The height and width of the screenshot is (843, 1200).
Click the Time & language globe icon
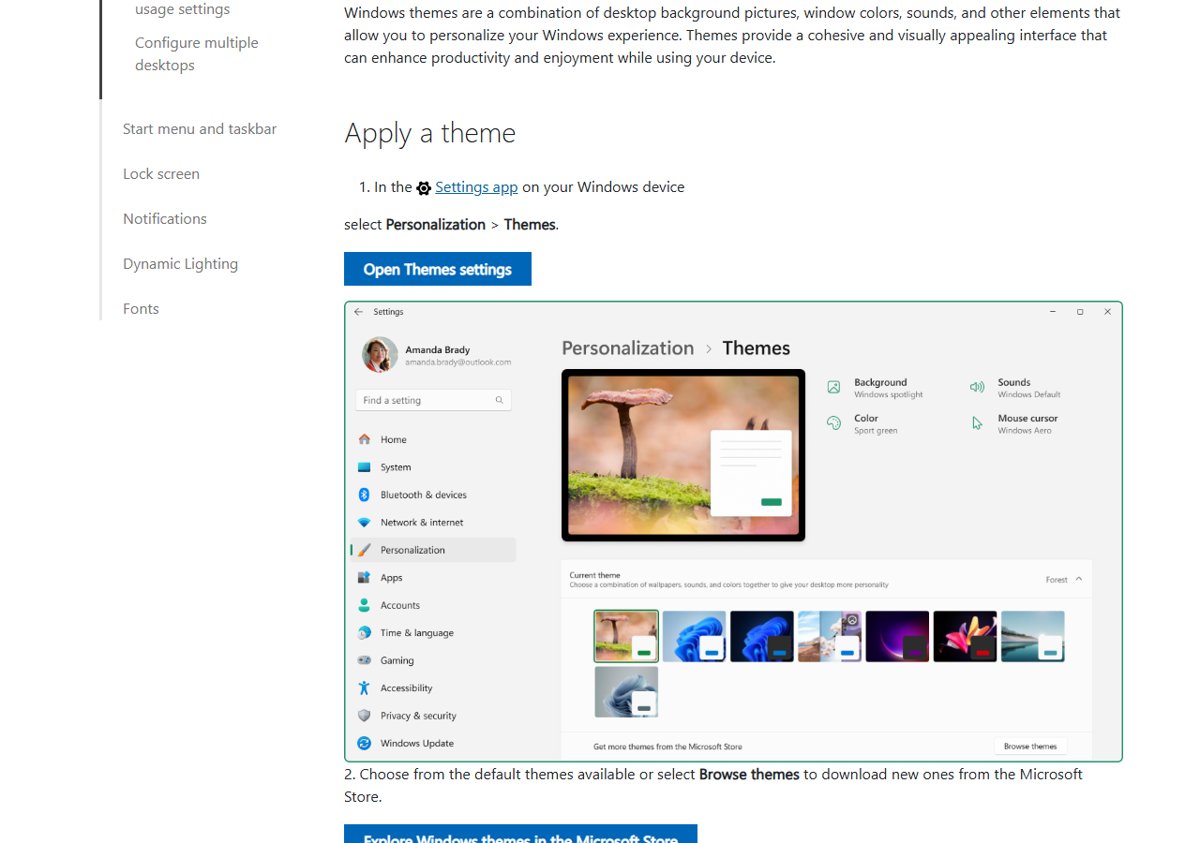click(x=364, y=633)
